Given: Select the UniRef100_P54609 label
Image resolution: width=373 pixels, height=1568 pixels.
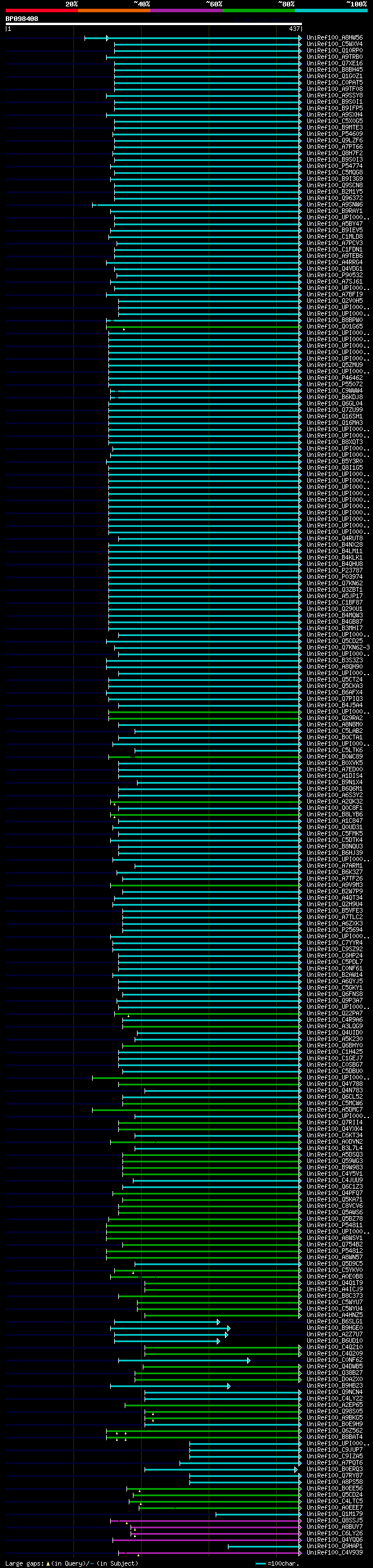Looking at the screenshot, I should click(335, 134).
